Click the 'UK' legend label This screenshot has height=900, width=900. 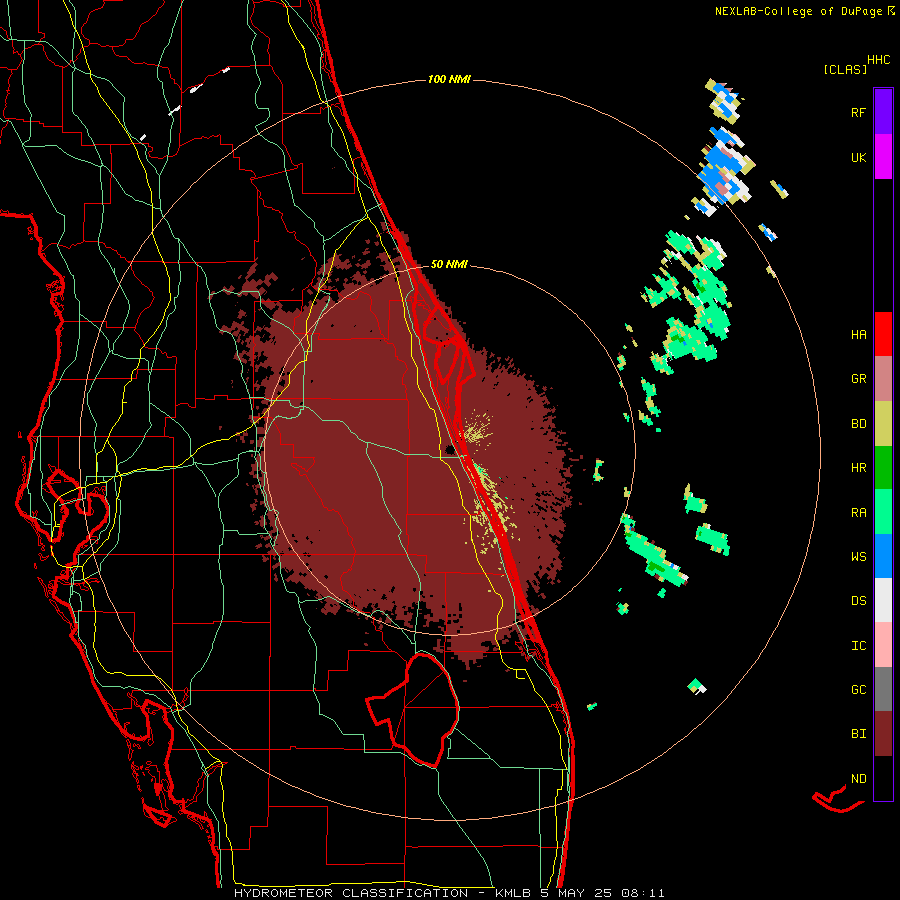(x=858, y=157)
